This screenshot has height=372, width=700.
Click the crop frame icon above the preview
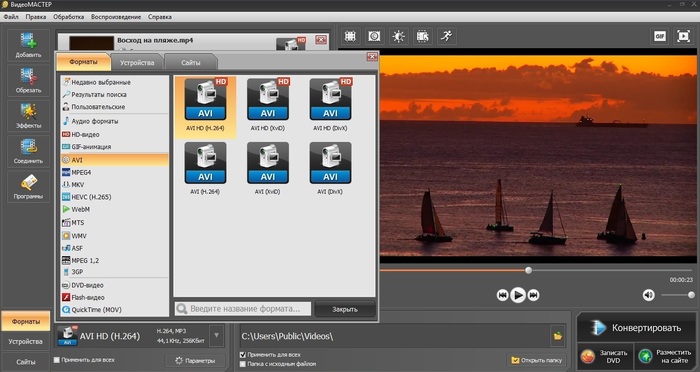tap(350, 36)
